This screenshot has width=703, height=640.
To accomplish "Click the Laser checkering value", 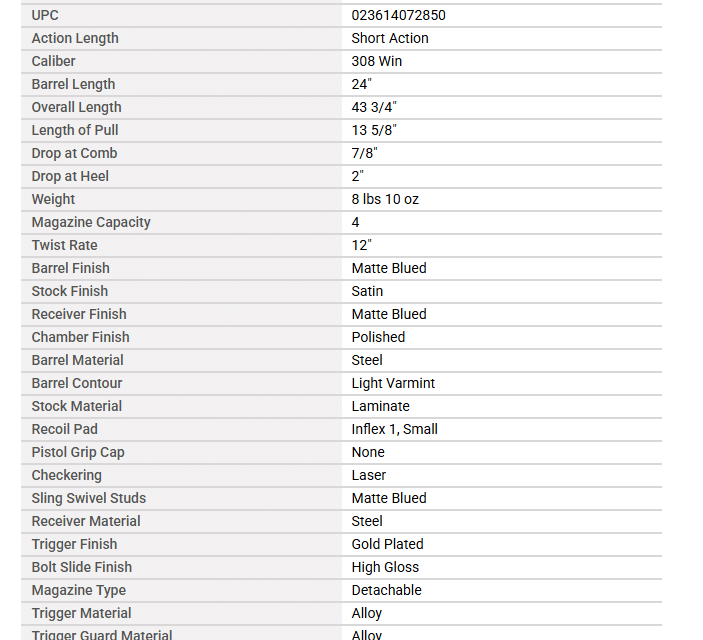I will (x=368, y=475).
